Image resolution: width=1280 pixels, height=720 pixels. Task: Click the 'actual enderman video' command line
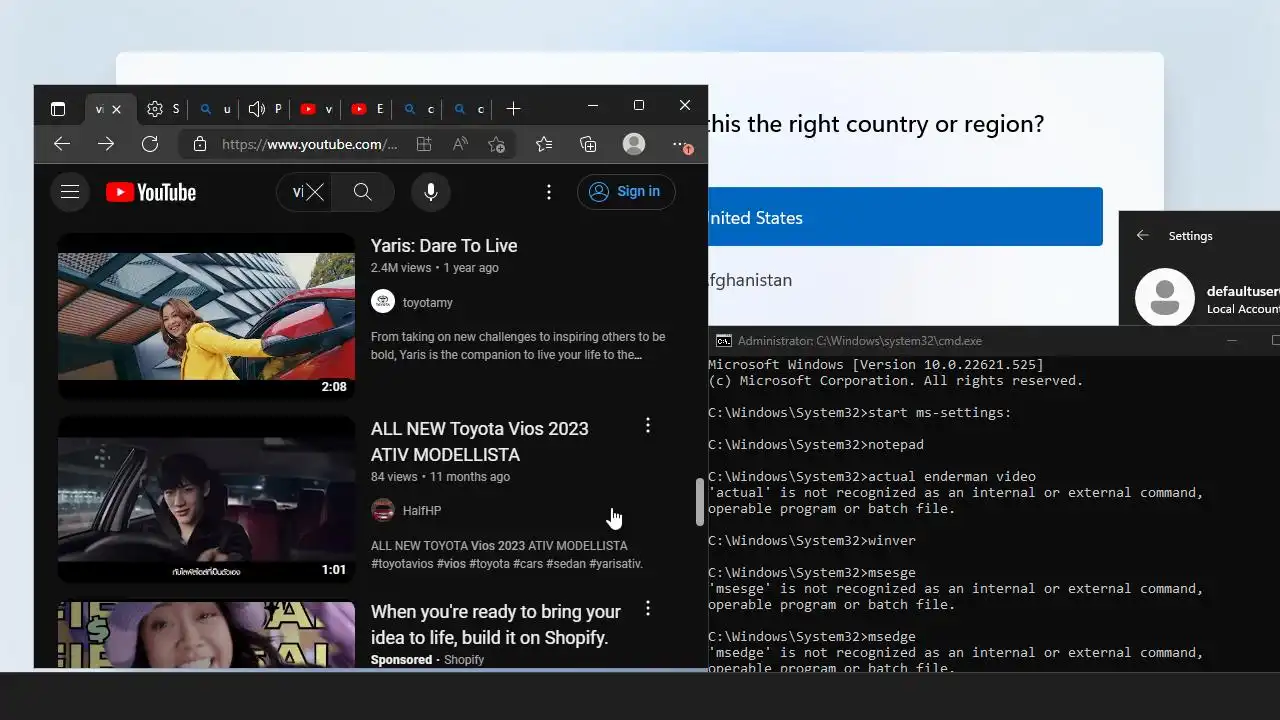pos(872,476)
